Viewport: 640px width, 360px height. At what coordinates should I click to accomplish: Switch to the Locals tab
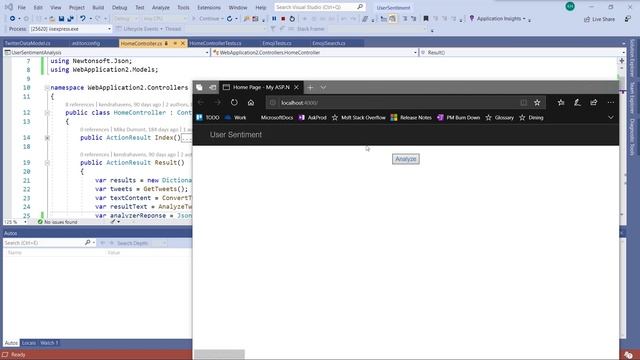coord(29,343)
